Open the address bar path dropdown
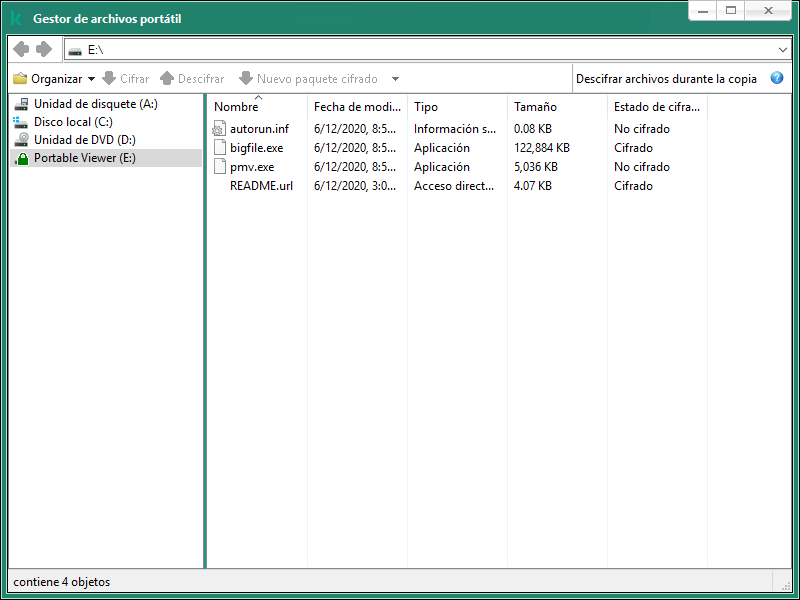800x600 pixels. [x=782, y=49]
